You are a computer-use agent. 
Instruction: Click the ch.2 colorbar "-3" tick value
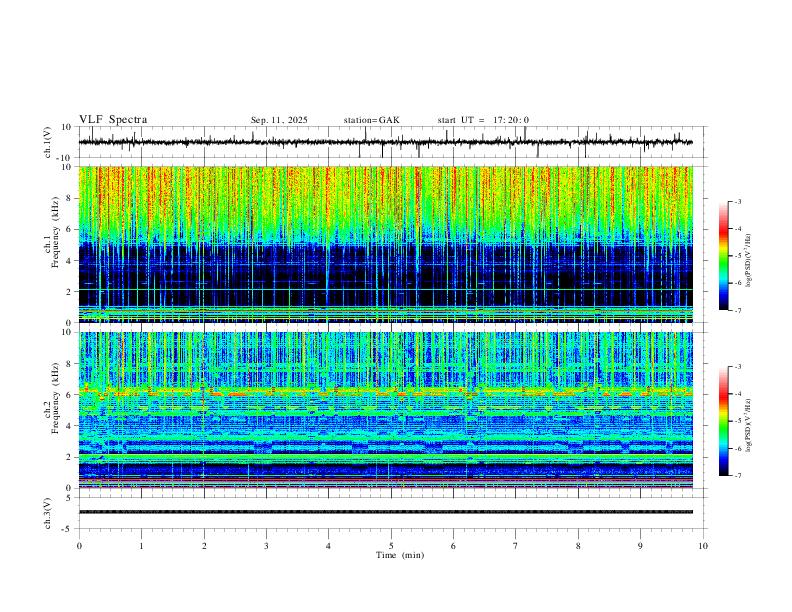tap(737, 367)
